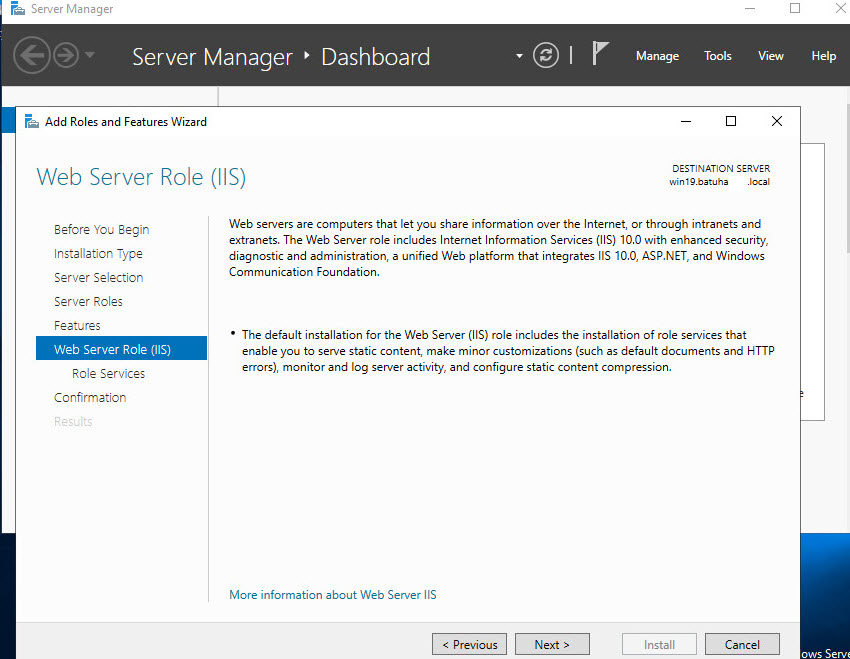Go to the Server Roles wizard step
Image resolution: width=850 pixels, height=659 pixels.
pyautogui.click(x=88, y=301)
